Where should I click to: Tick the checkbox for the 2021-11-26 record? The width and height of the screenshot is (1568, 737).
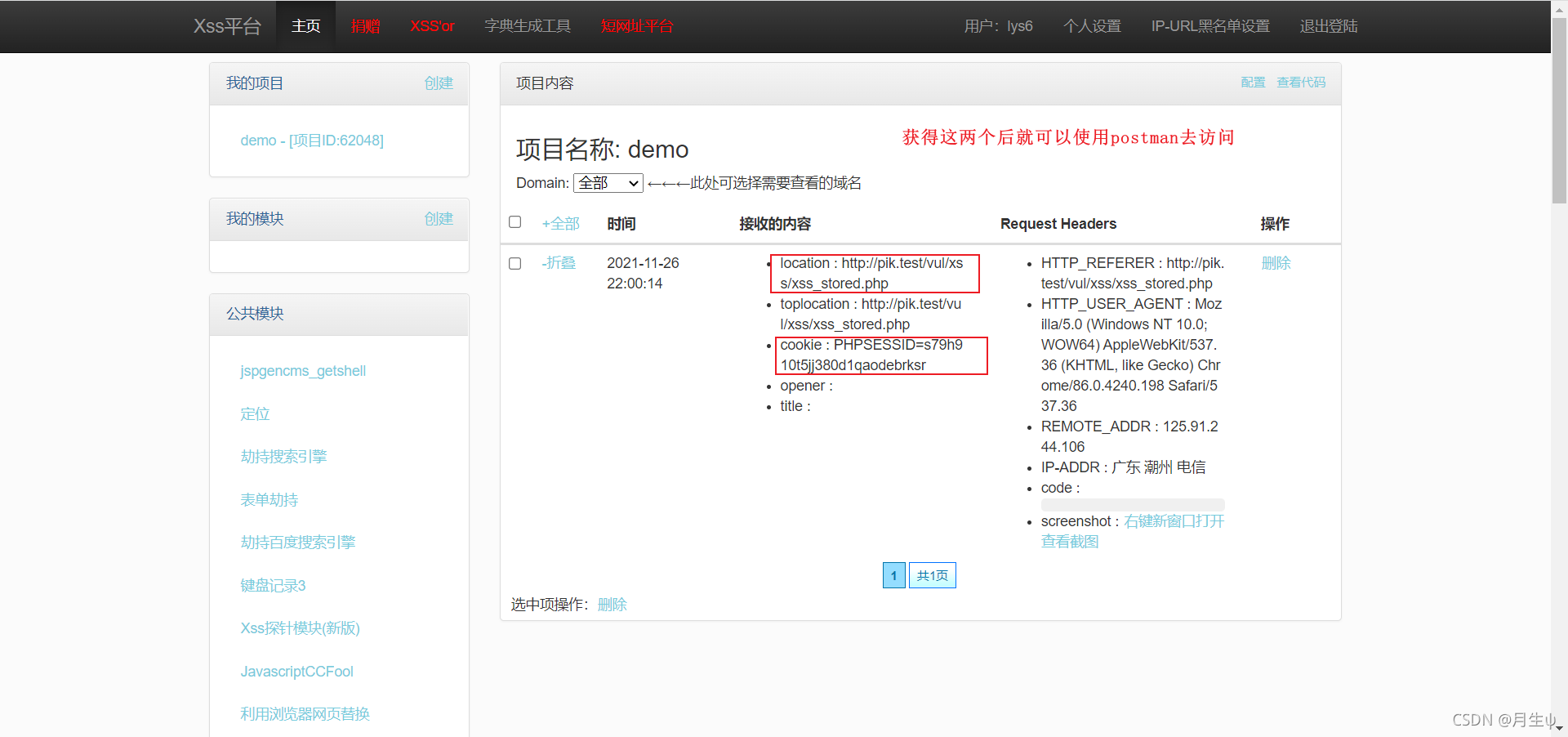coord(514,263)
